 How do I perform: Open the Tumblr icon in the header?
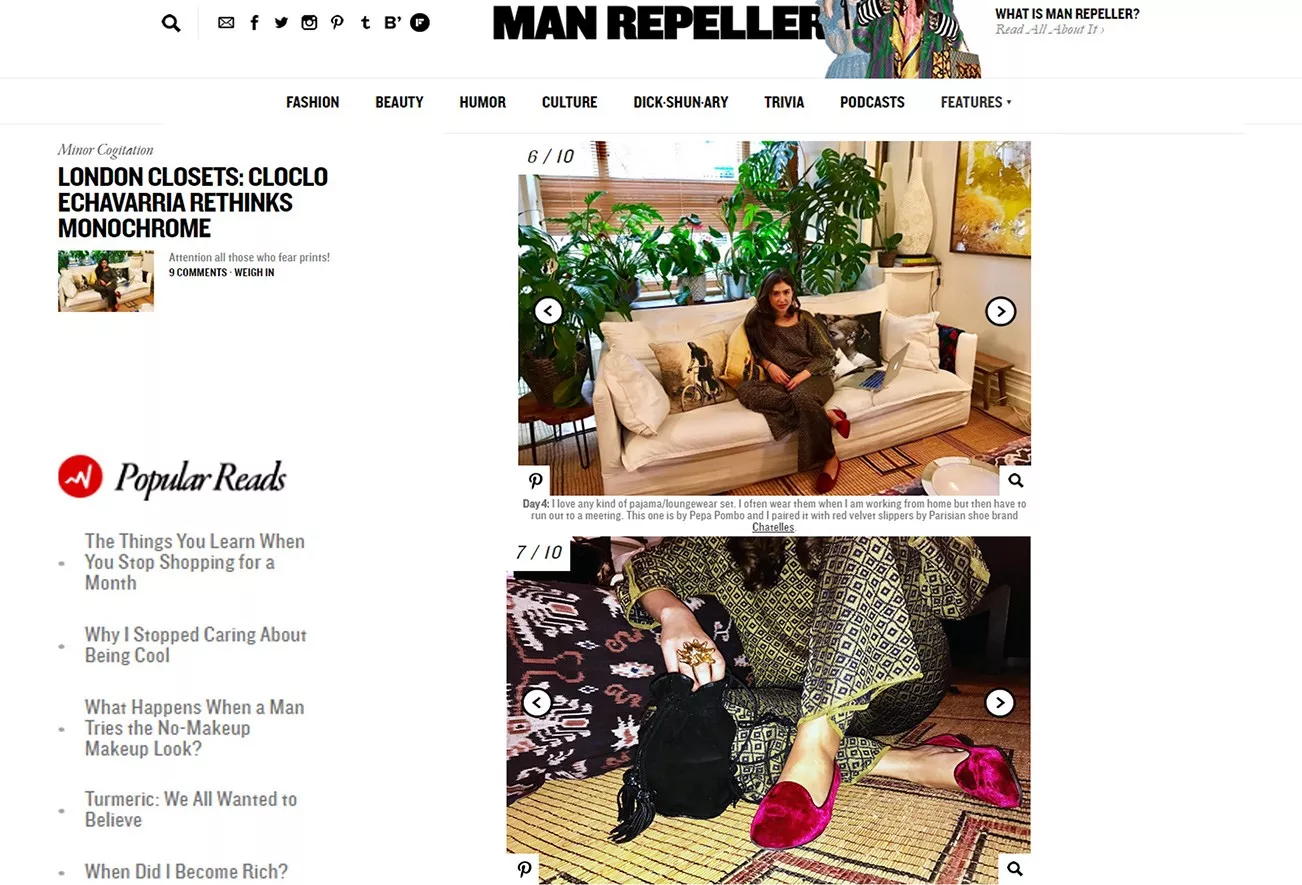(x=365, y=23)
